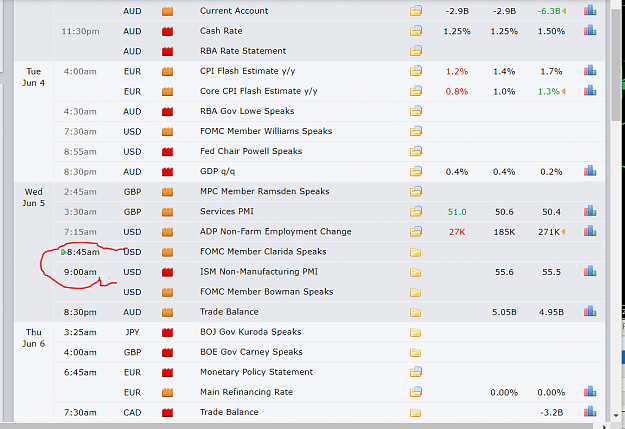Click the ADP Non-Farm Employment Change event
625x429 pixels.
tap(276, 232)
